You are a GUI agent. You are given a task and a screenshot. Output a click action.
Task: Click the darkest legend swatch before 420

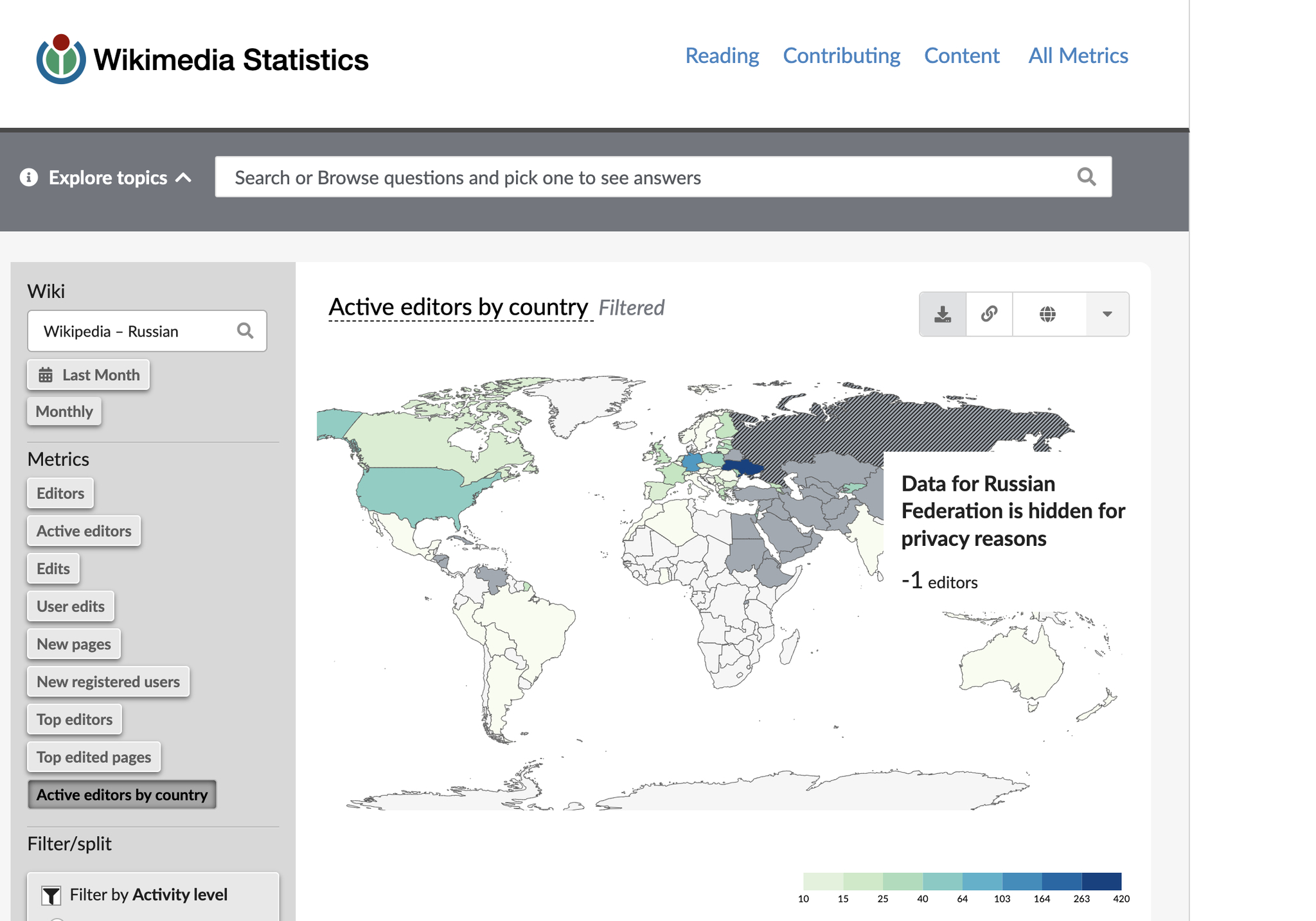click(x=1101, y=881)
